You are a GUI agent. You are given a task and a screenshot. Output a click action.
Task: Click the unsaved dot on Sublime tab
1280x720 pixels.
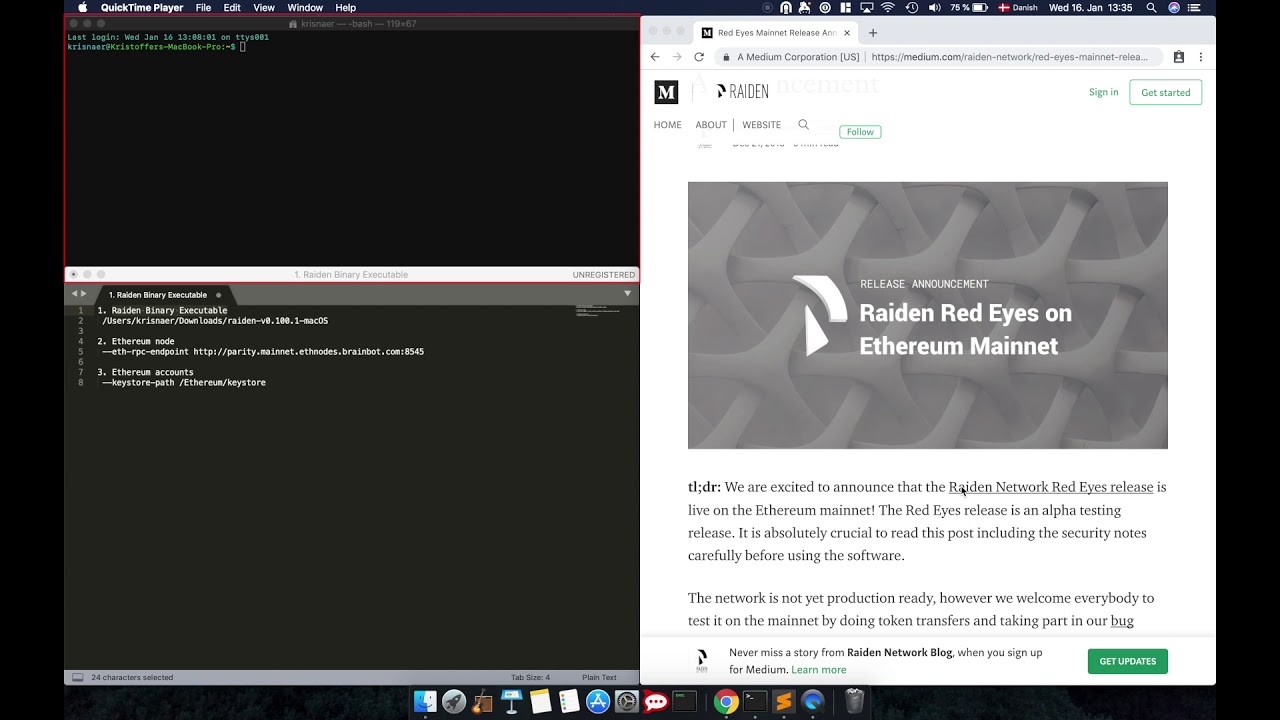point(218,295)
